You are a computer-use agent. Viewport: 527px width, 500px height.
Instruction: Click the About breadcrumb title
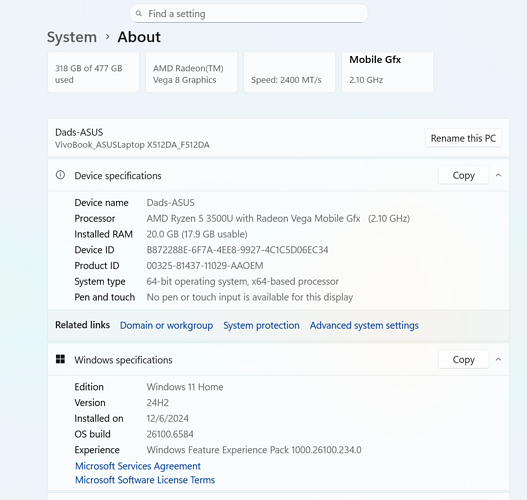point(139,37)
